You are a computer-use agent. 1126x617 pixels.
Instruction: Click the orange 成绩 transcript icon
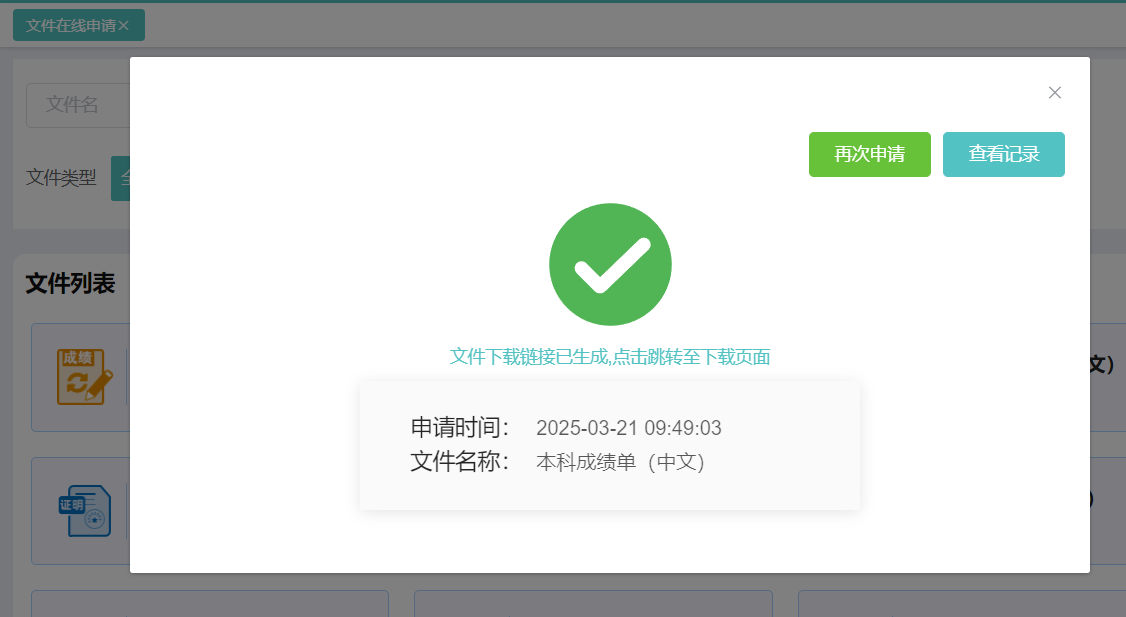pos(85,377)
